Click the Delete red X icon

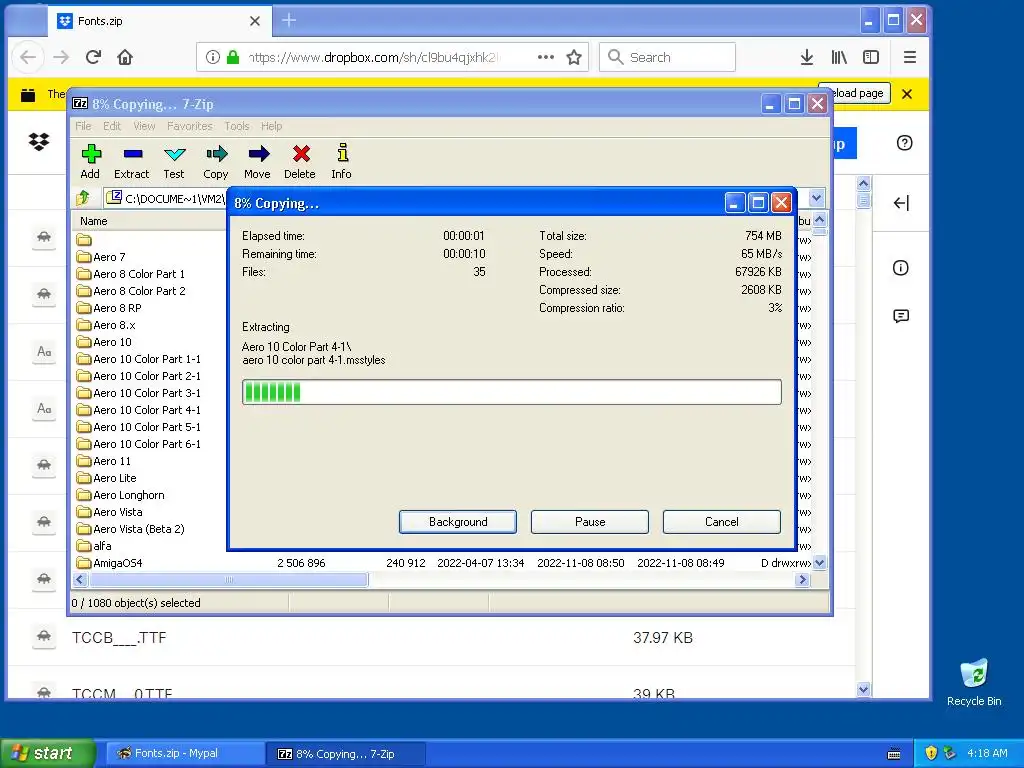tap(301, 154)
